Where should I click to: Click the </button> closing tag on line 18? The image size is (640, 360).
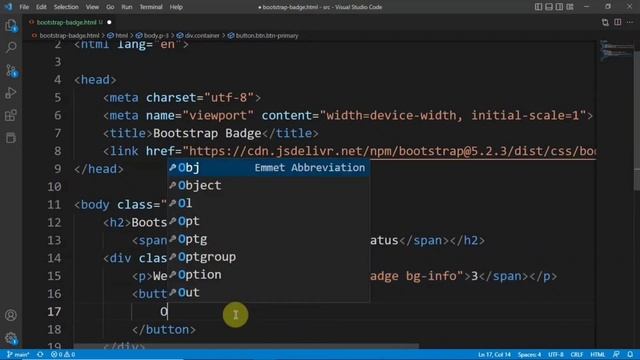tap(164, 330)
